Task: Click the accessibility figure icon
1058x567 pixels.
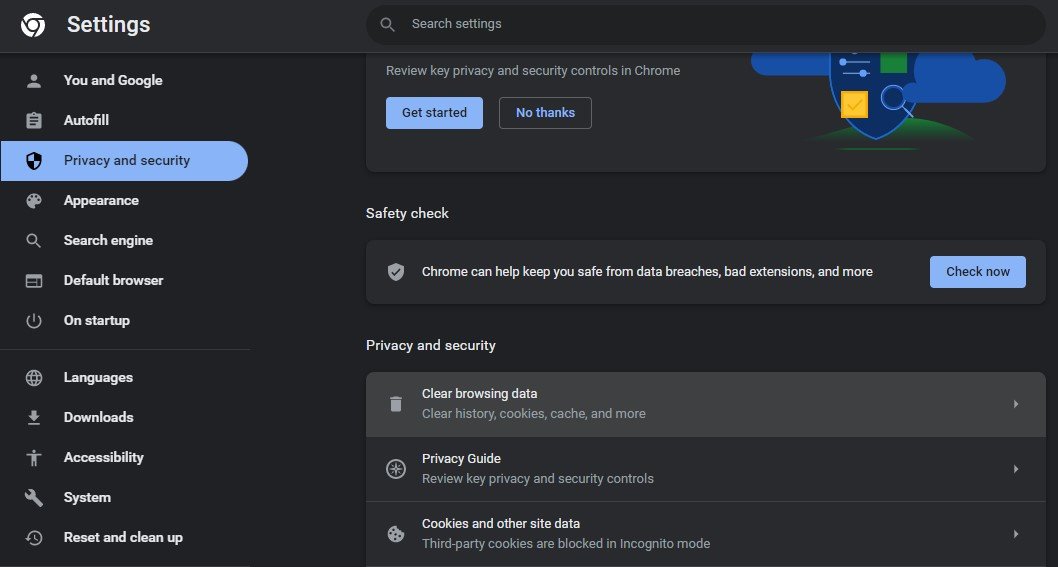Action: click(34, 458)
